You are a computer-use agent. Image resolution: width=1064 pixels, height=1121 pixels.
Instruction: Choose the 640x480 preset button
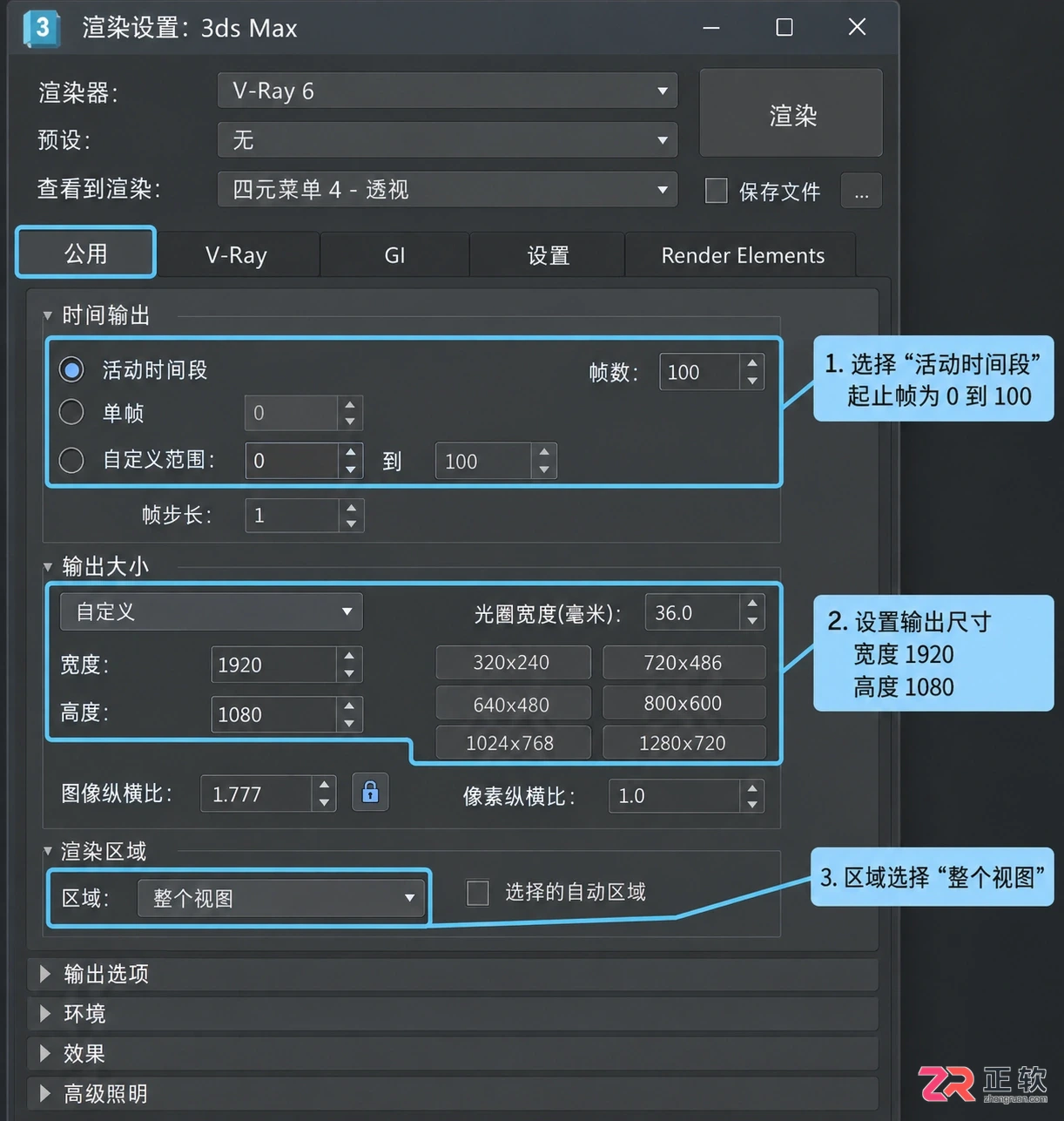[x=513, y=703]
